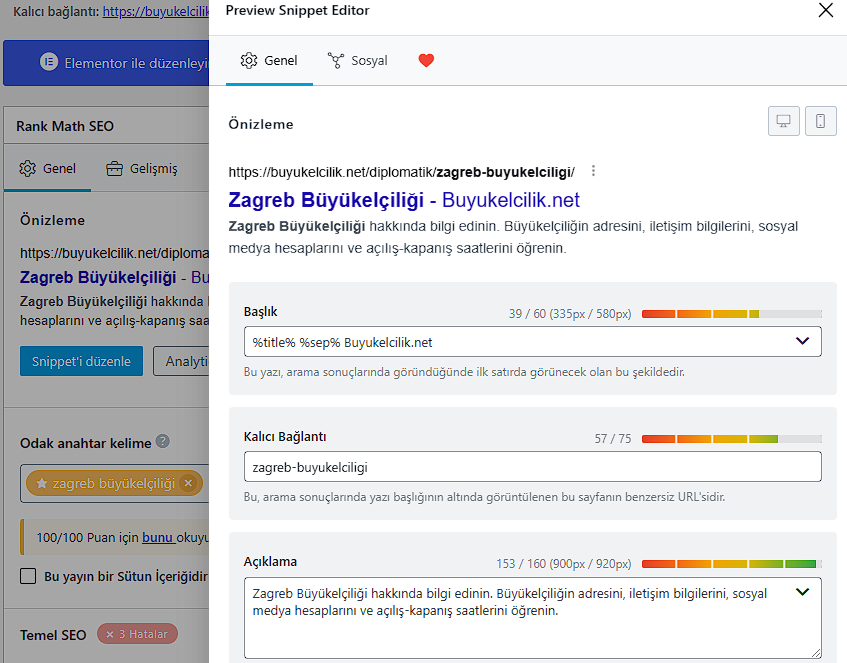
Task: Switch to the Sosyal tab
Action: (358, 61)
